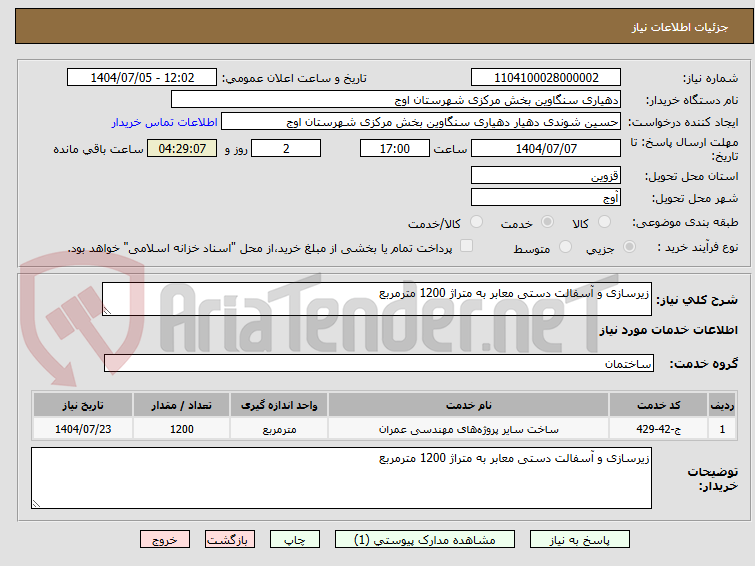
Task: Click the توضیحات خریدار text area
Action: coord(341,478)
